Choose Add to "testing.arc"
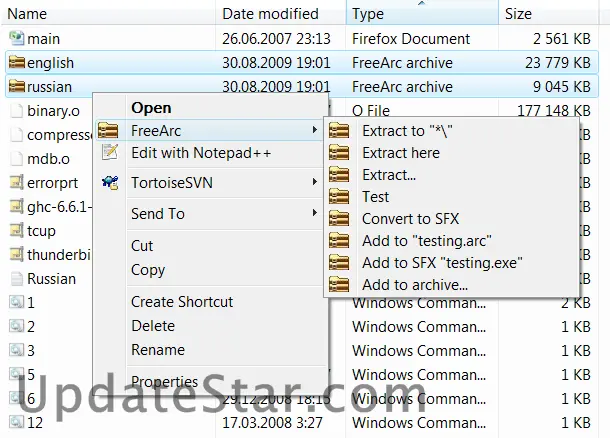The height and width of the screenshot is (438, 610). (451, 241)
